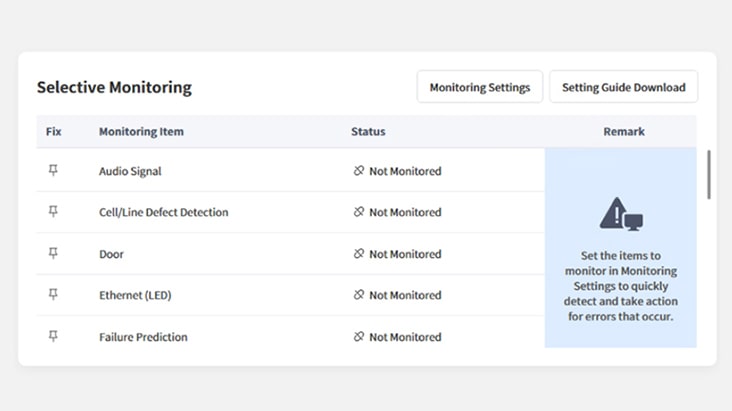Toggle the pin for the Door row
732x411 pixels.
pyautogui.click(x=53, y=254)
